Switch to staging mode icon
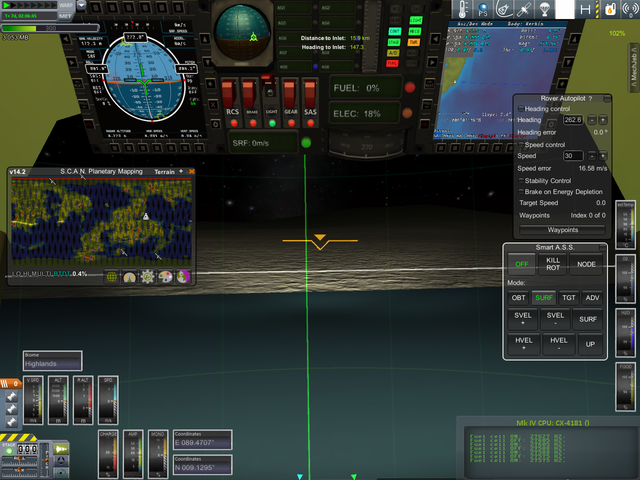The image size is (640, 480). (61, 449)
